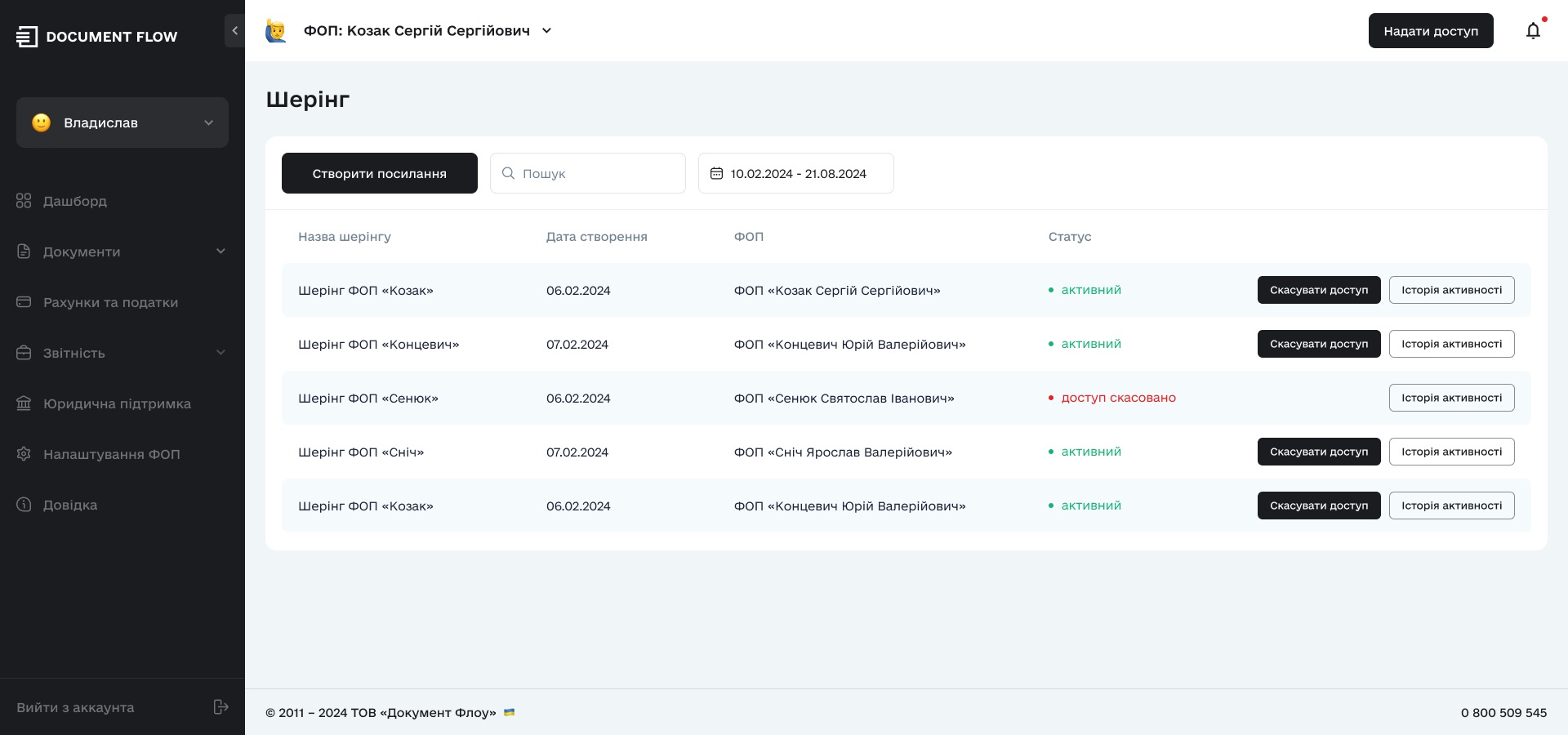Screen dimensions: 1568x735
Task: Click the magnifier icon in the search field
Action: [508, 173]
